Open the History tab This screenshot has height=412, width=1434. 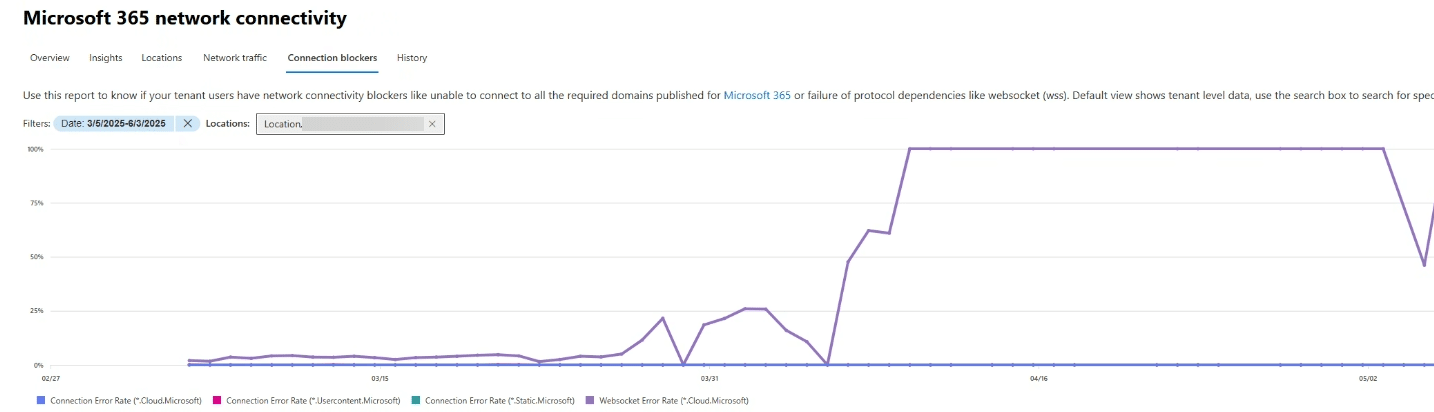(412, 58)
